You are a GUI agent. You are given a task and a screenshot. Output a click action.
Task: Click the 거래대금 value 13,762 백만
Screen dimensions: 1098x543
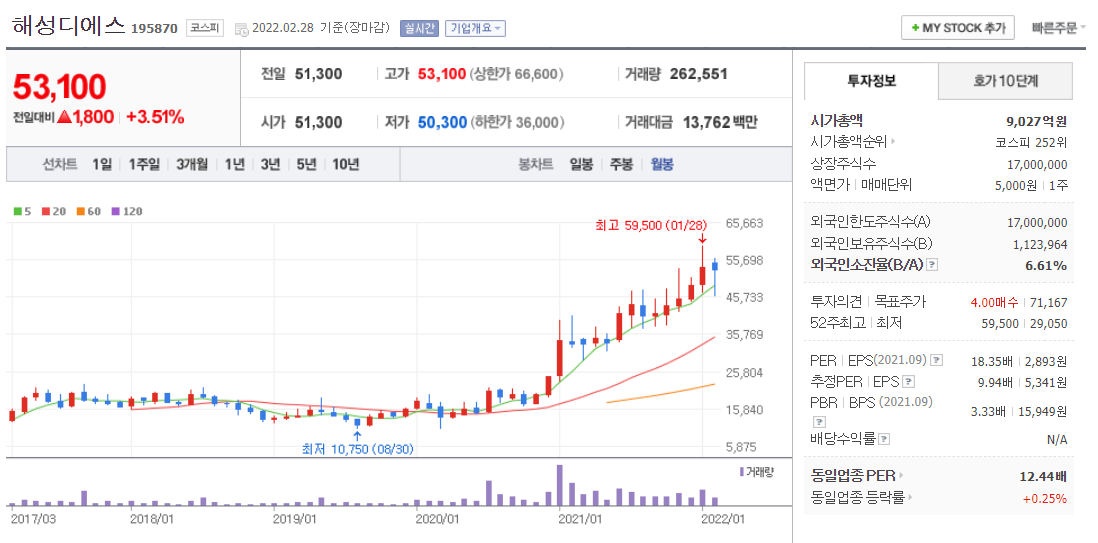click(x=718, y=123)
